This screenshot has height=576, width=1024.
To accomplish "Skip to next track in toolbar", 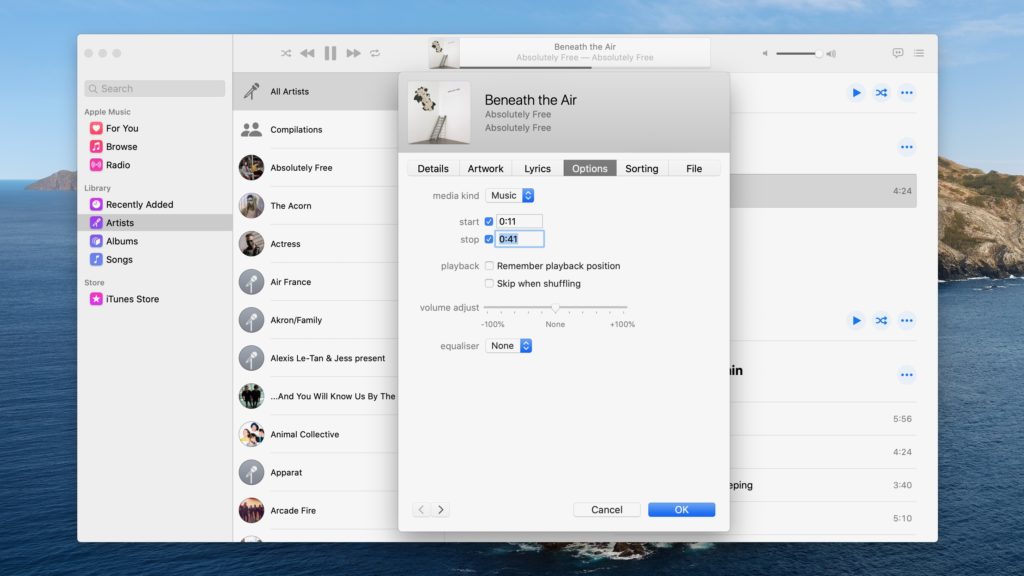I will pos(353,53).
